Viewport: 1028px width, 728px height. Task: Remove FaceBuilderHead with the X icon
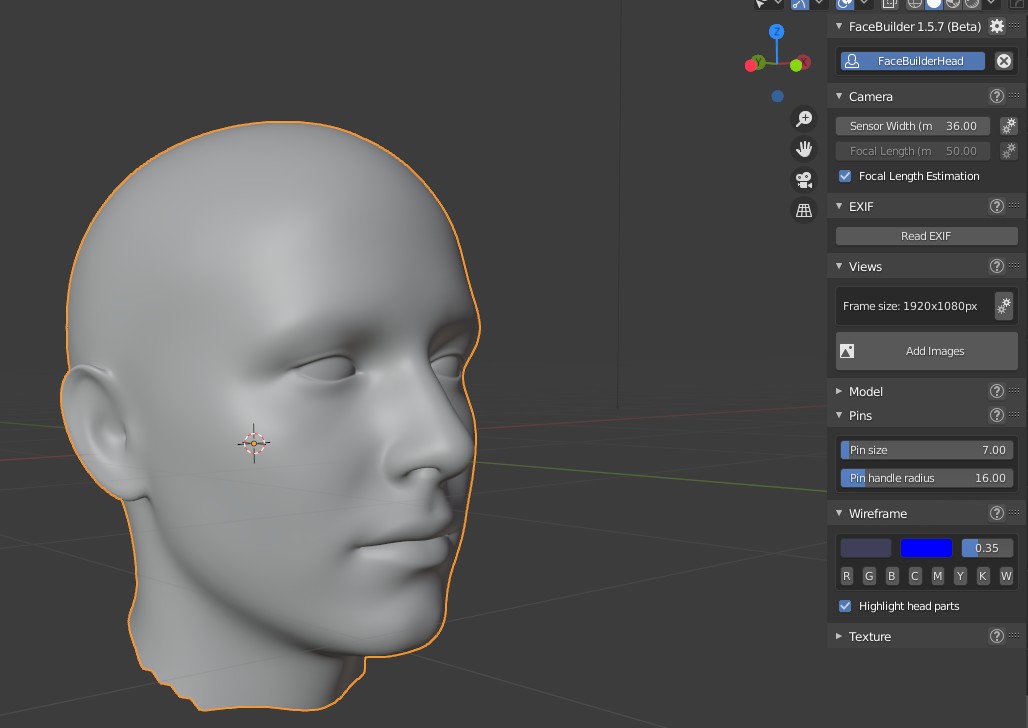tap(1004, 61)
